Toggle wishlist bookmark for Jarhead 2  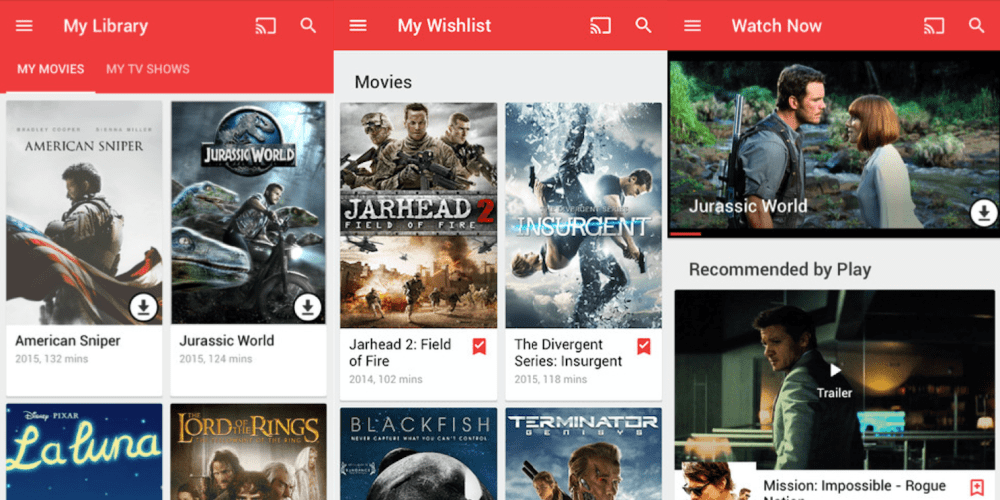pos(479,346)
